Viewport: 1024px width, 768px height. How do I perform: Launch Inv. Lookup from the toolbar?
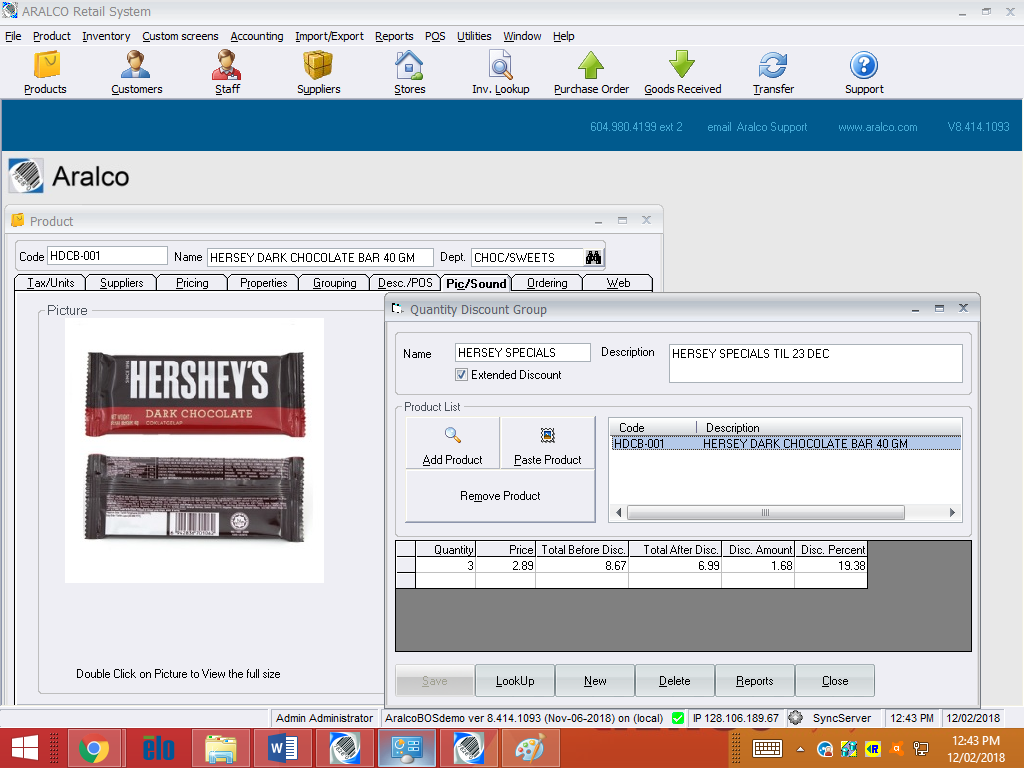click(x=501, y=72)
